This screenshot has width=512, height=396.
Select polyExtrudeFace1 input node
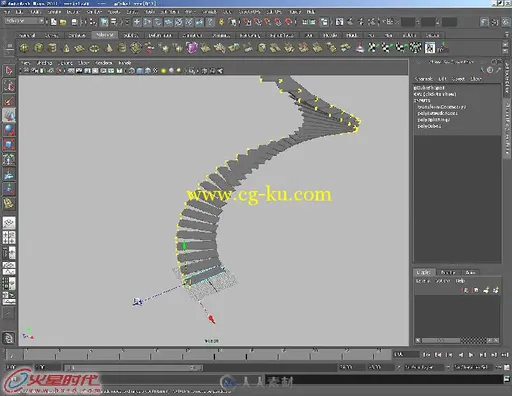[437, 113]
